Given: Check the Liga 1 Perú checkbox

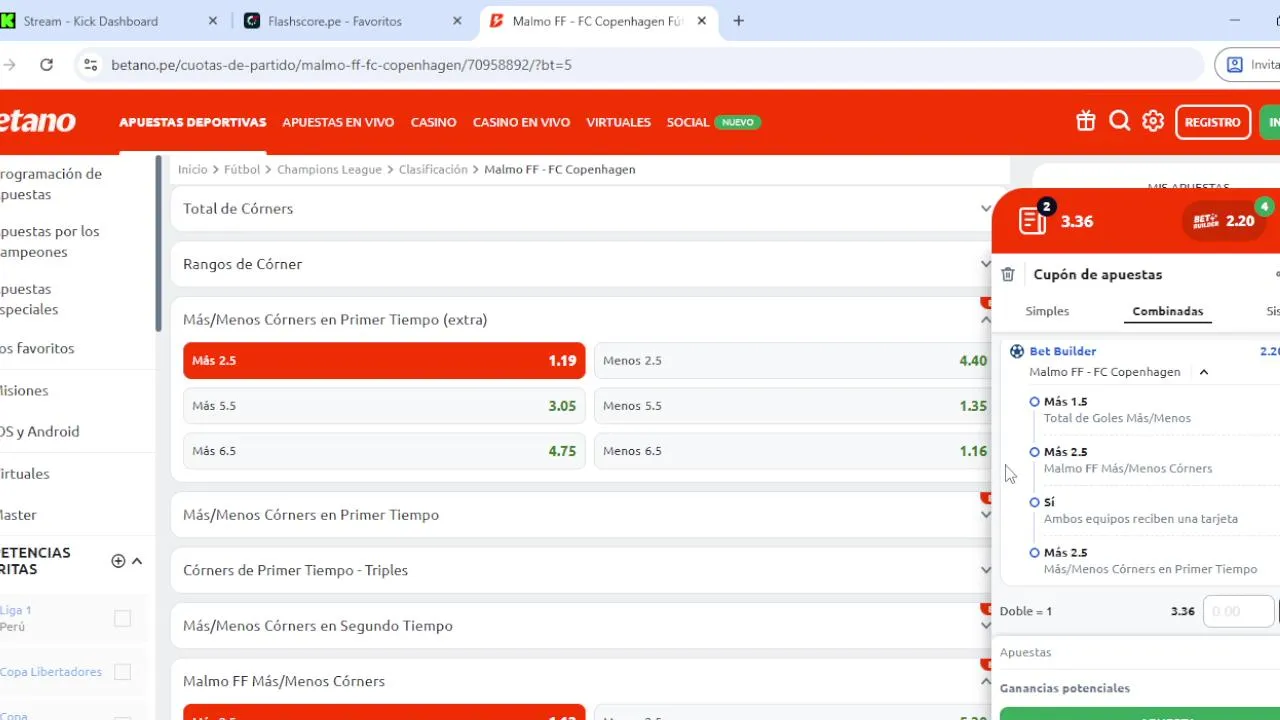Looking at the screenshot, I should click(x=122, y=619).
